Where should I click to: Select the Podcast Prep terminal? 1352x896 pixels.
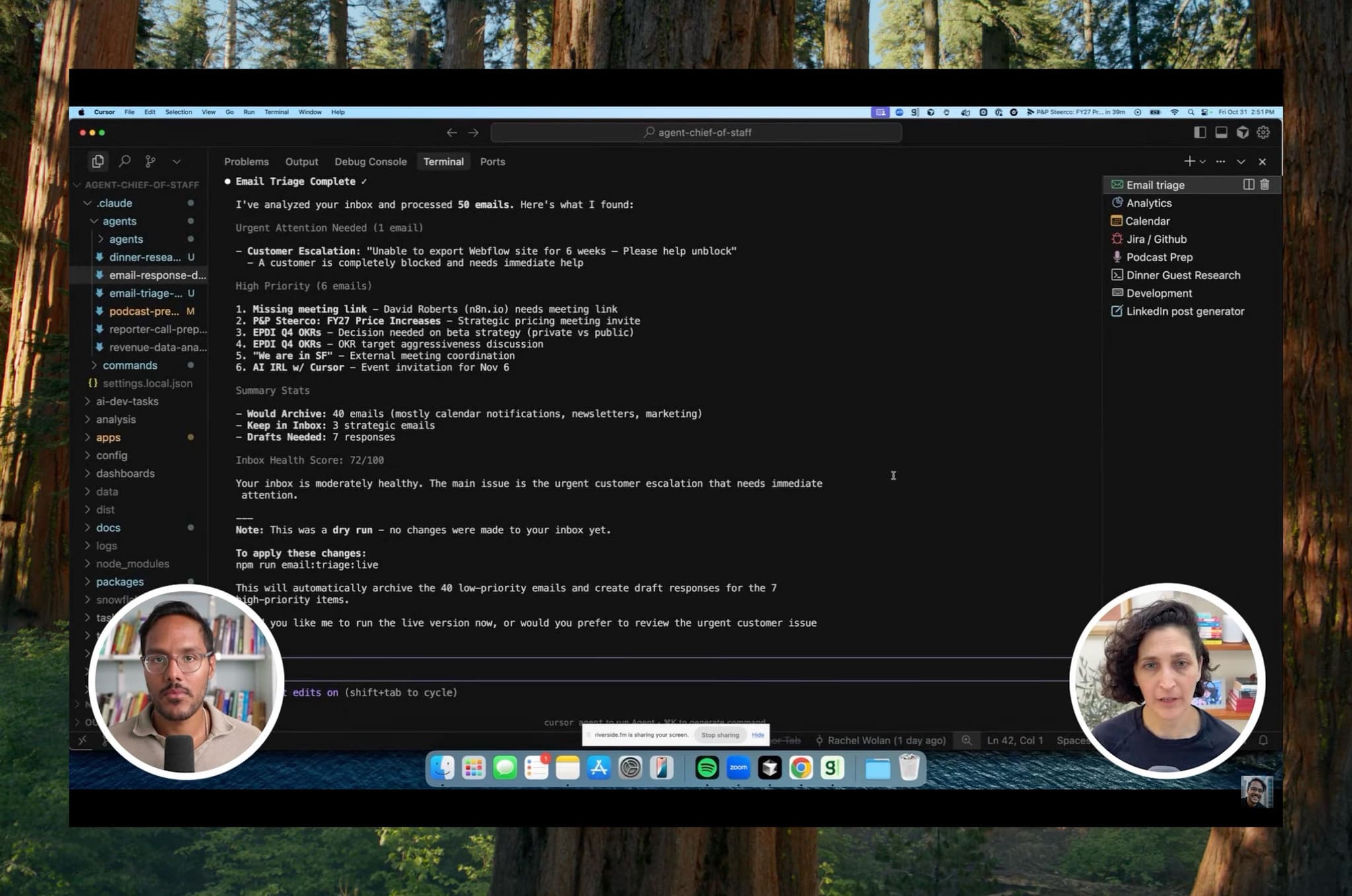click(1159, 257)
